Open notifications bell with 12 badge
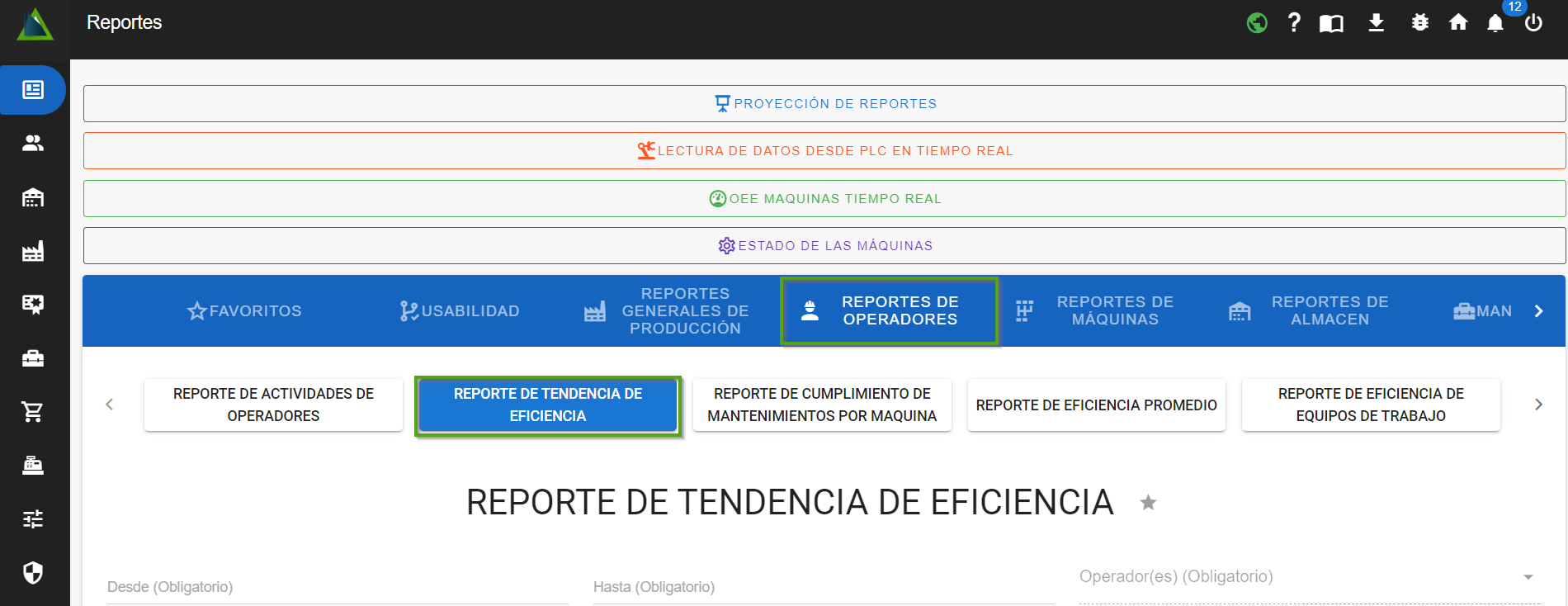1568x606 pixels. (x=1495, y=23)
